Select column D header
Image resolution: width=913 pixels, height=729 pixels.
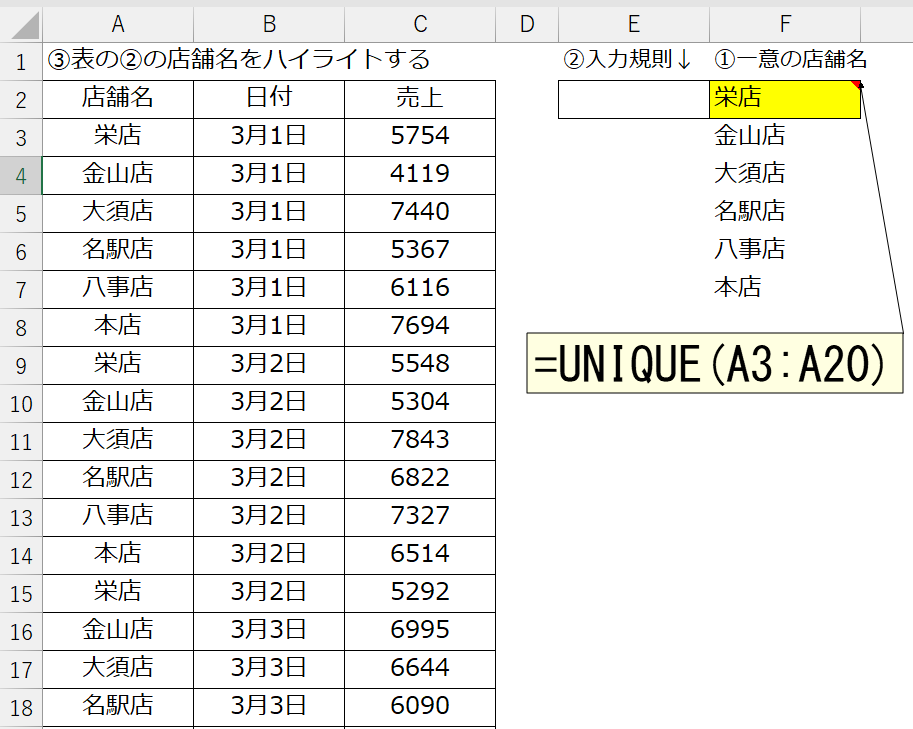527,24
